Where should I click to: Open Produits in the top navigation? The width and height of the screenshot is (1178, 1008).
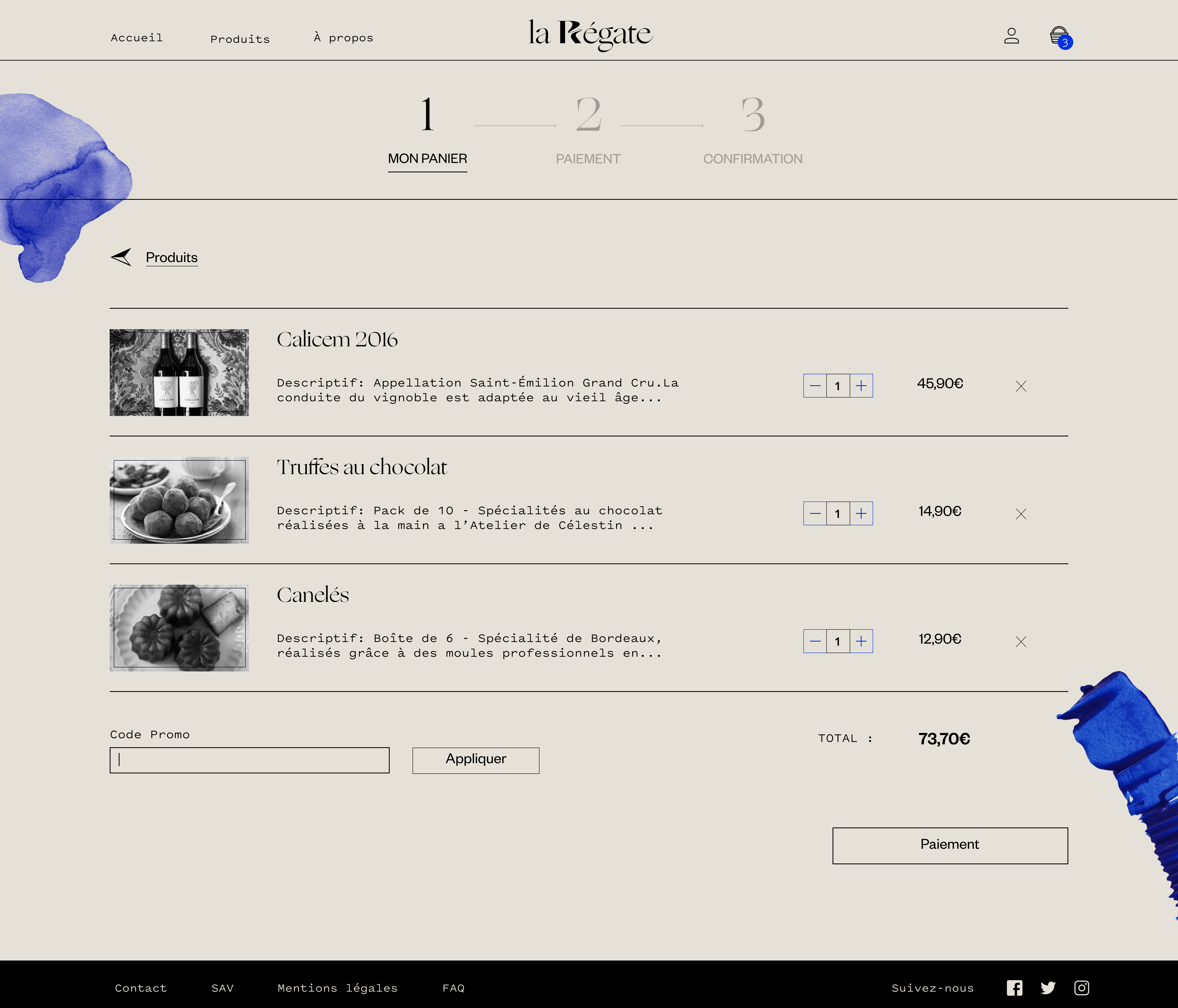(240, 39)
